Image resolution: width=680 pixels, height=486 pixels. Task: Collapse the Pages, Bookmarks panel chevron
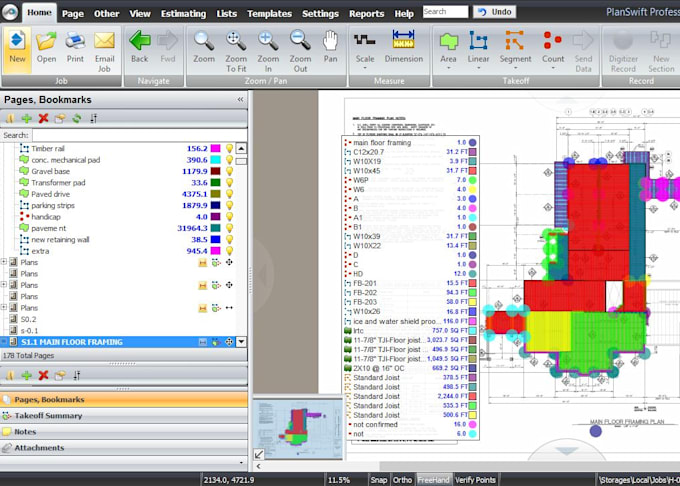240,100
